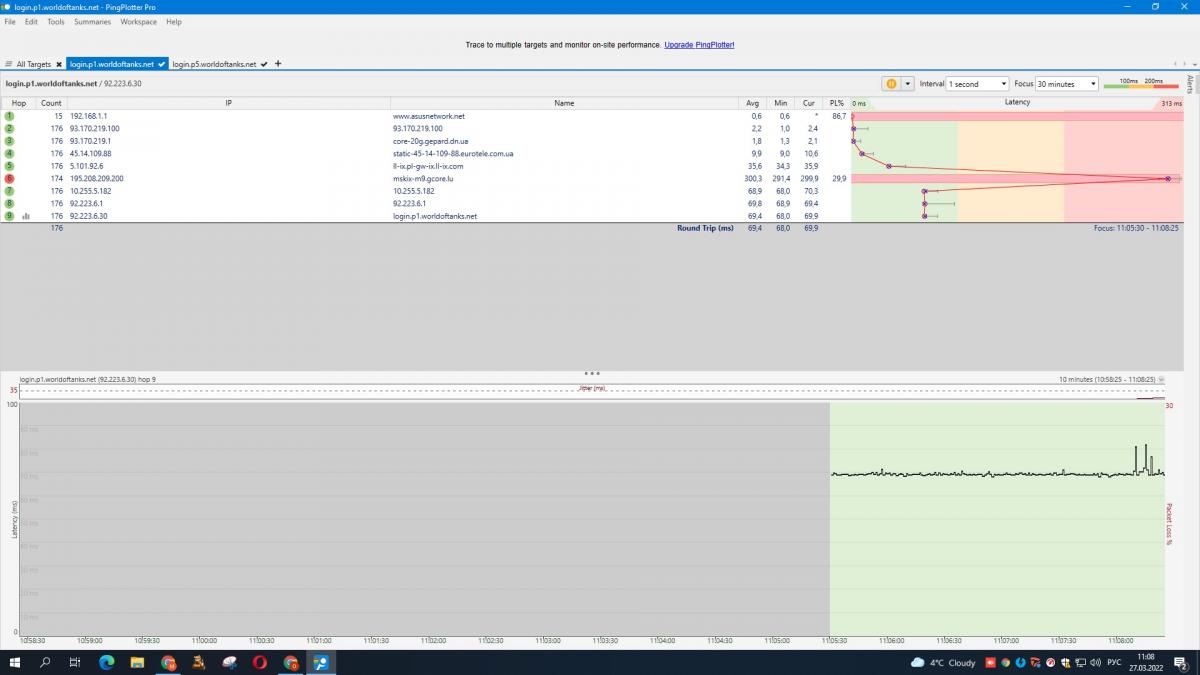The width and height of the screenshot is (1200, 675).
Task: Open Windows taskbar search
Action: [x=45, y=662]
